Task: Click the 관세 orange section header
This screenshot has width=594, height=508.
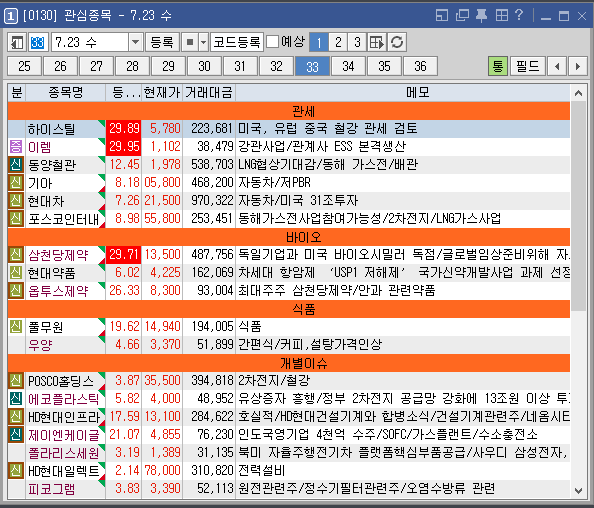Action: click(x=289, y=111)
